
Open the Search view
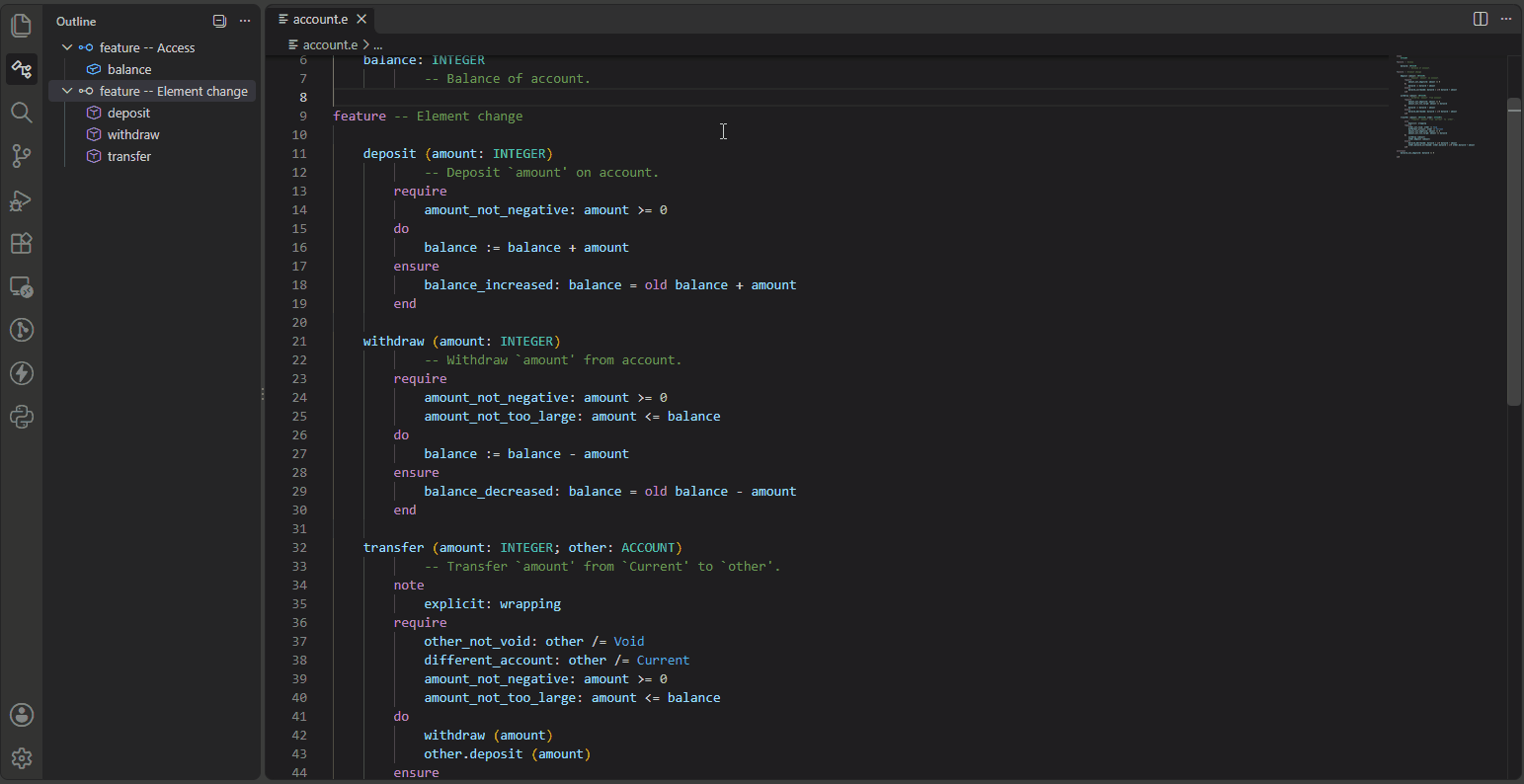tap(22, 113)
